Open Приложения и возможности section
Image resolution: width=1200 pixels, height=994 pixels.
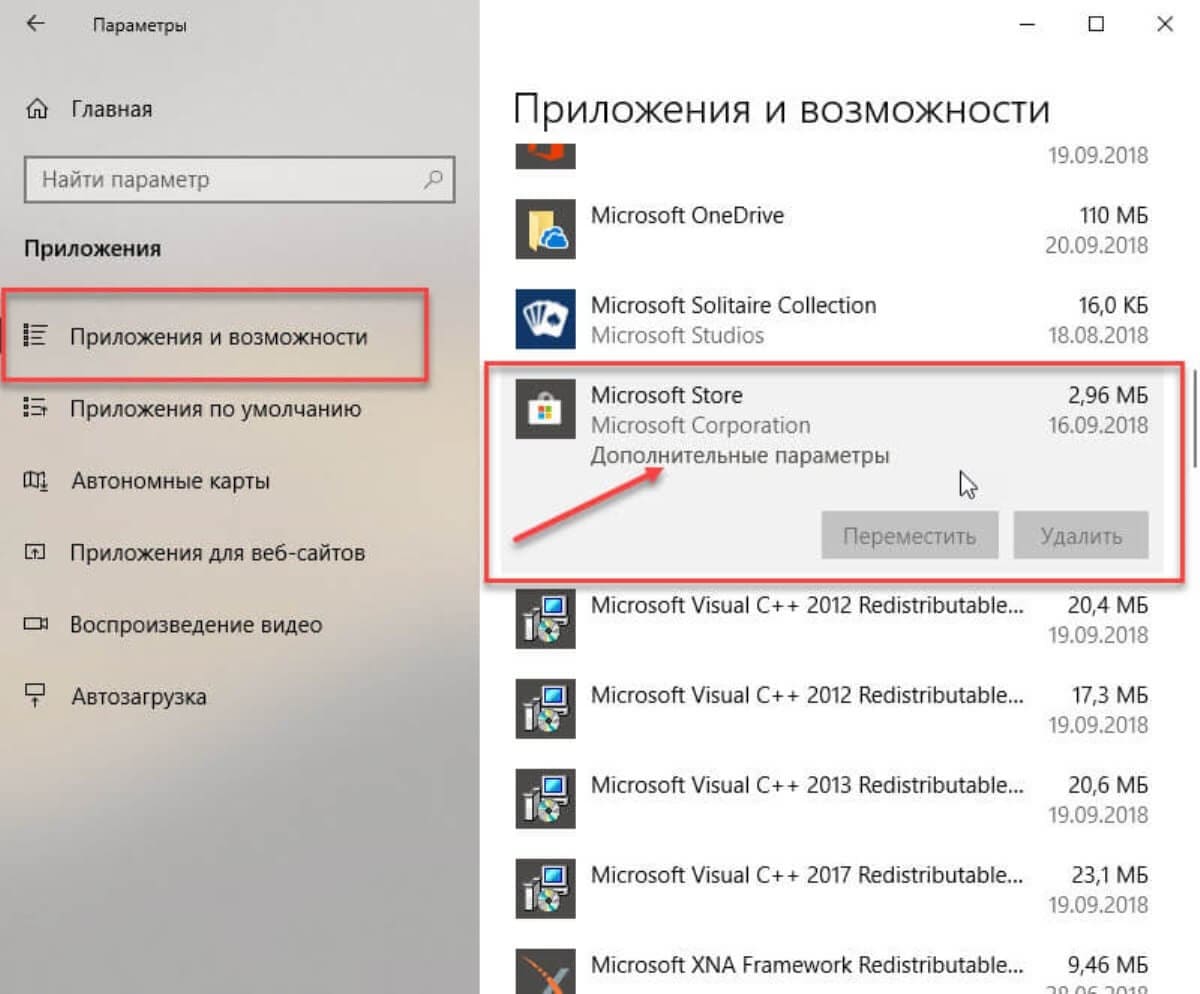pos(219,337)
